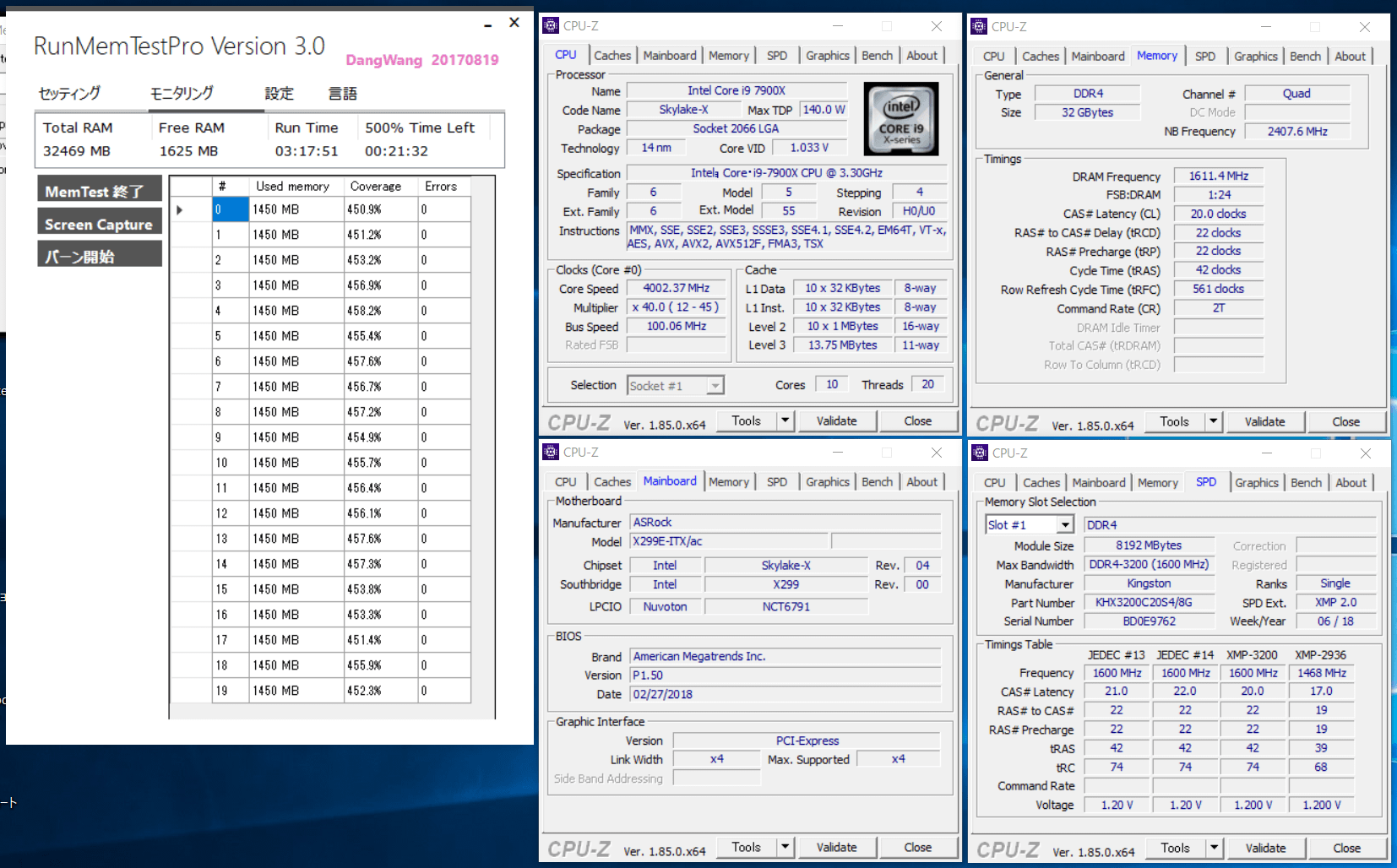Open the モニタリング tab in RunMemTestPro
Screen dimensions: 1397x868
click(x=182, y=94)
